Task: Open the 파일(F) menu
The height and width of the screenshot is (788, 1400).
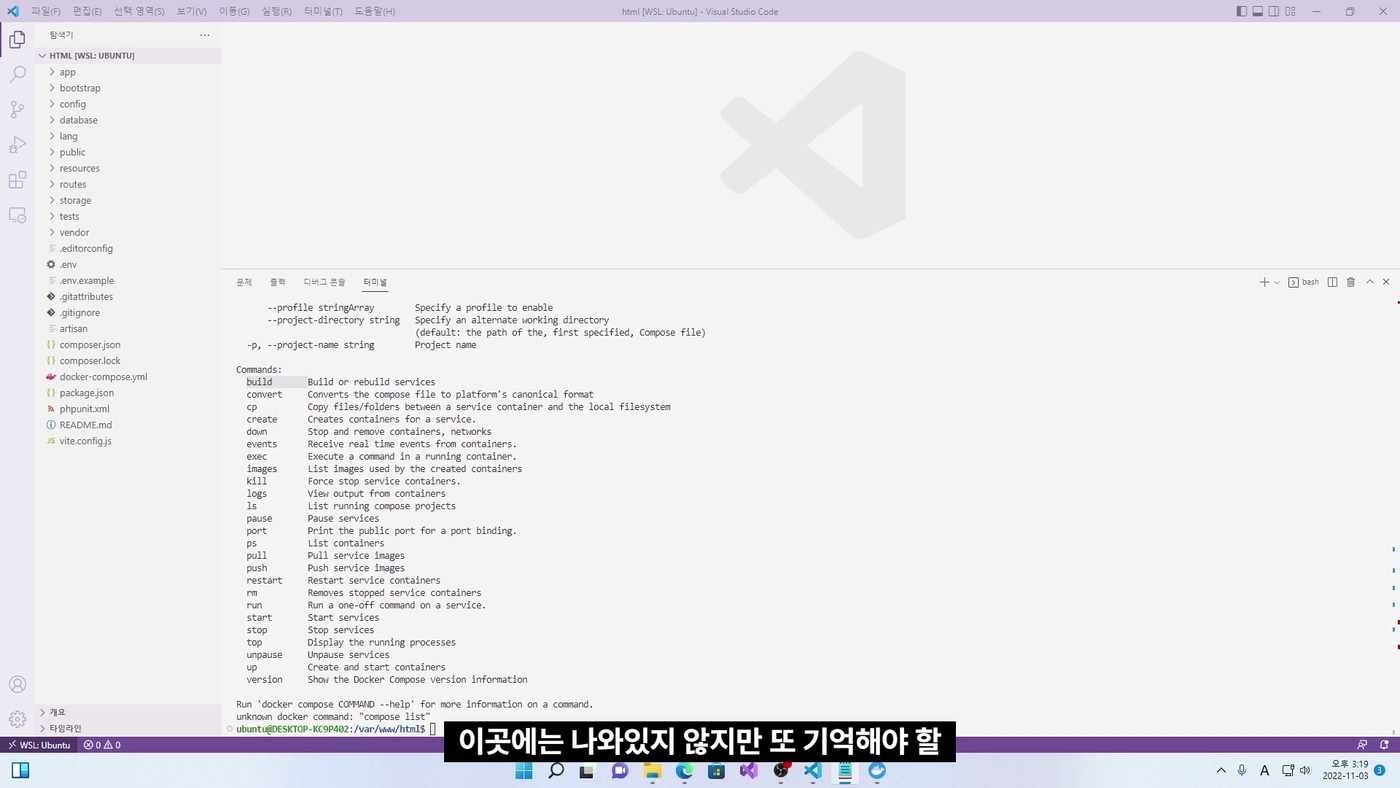Action: point(46,11)
